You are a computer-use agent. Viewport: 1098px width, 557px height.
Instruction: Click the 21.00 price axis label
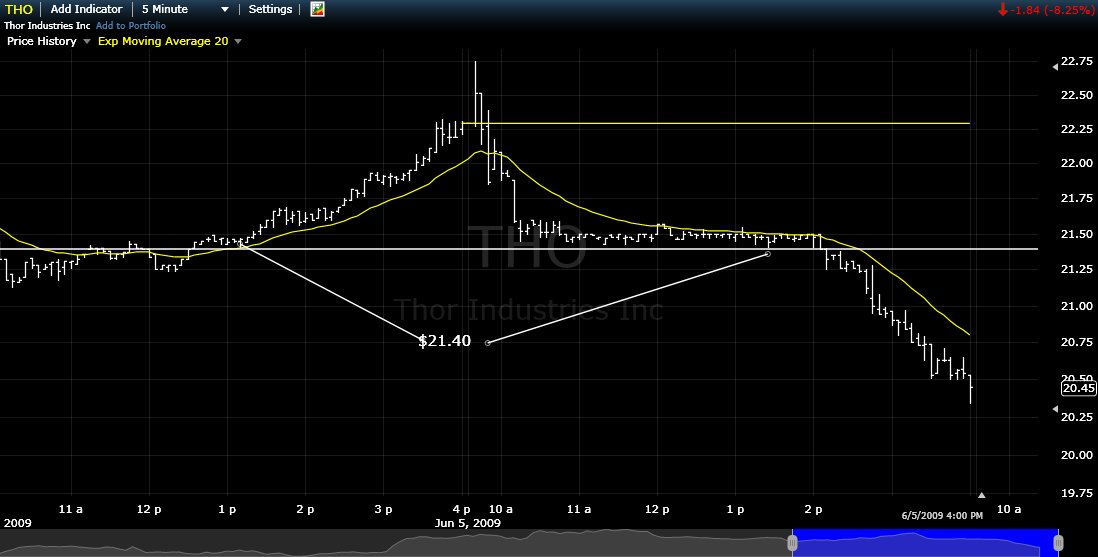[1077, 305]
